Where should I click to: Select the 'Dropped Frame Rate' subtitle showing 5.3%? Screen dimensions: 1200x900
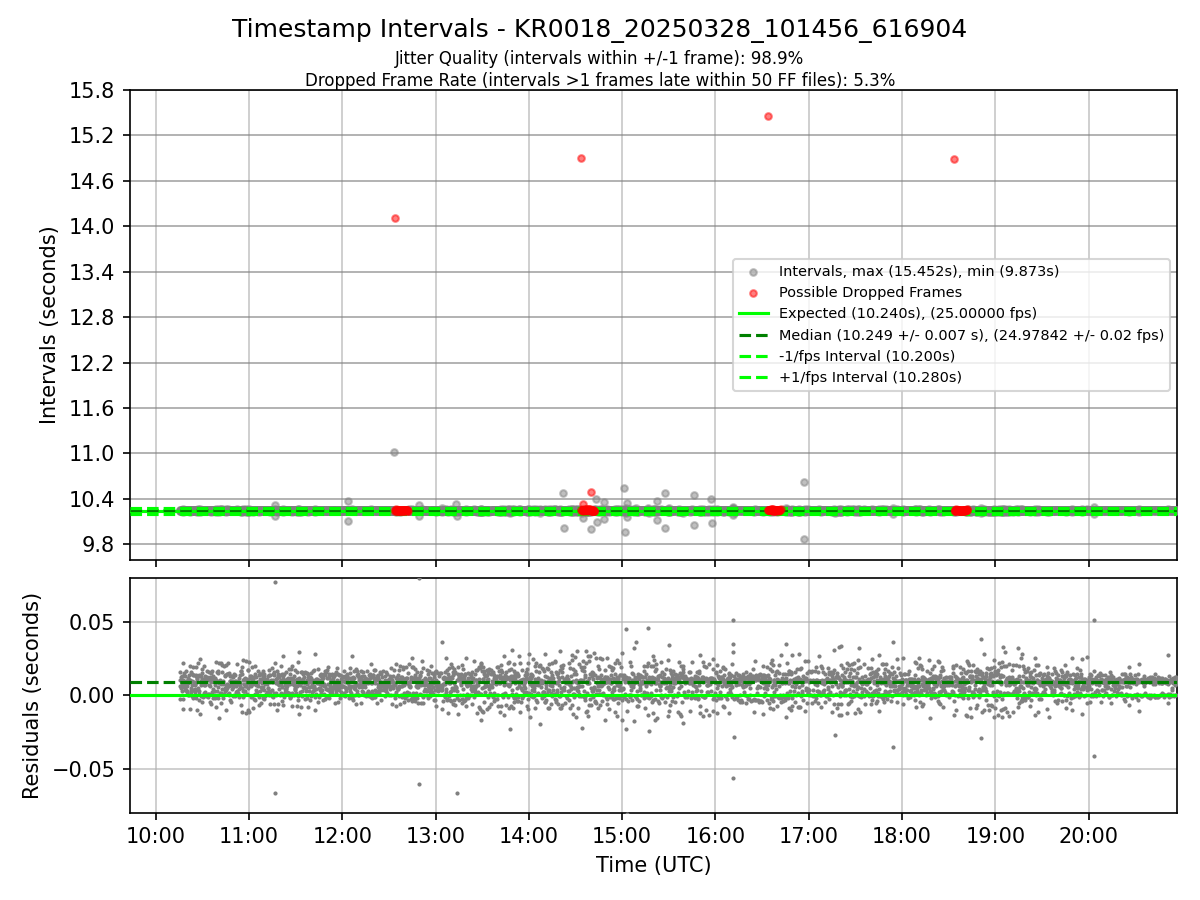tap(599, 79)
